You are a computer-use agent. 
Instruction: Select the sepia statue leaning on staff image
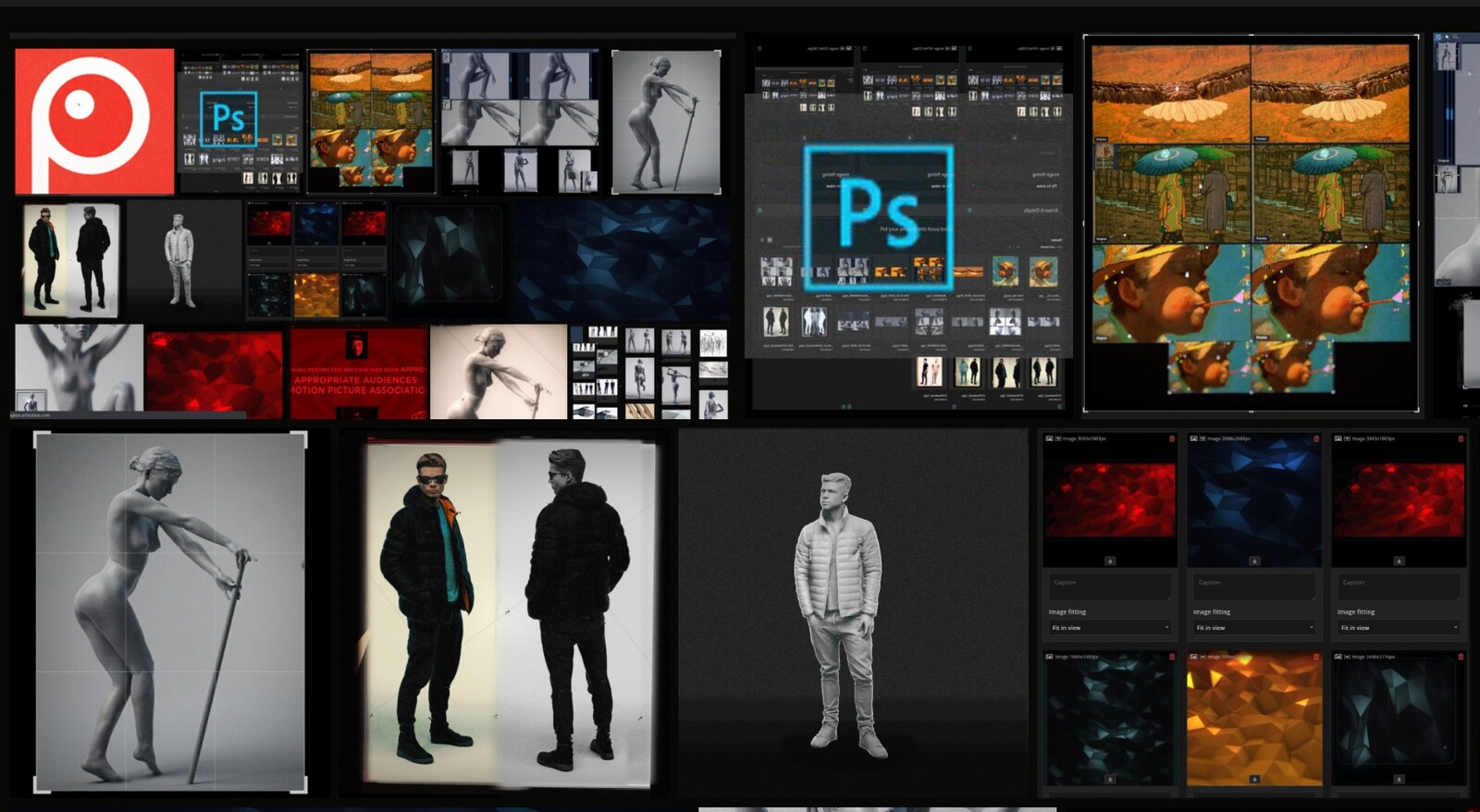(499, 372)
